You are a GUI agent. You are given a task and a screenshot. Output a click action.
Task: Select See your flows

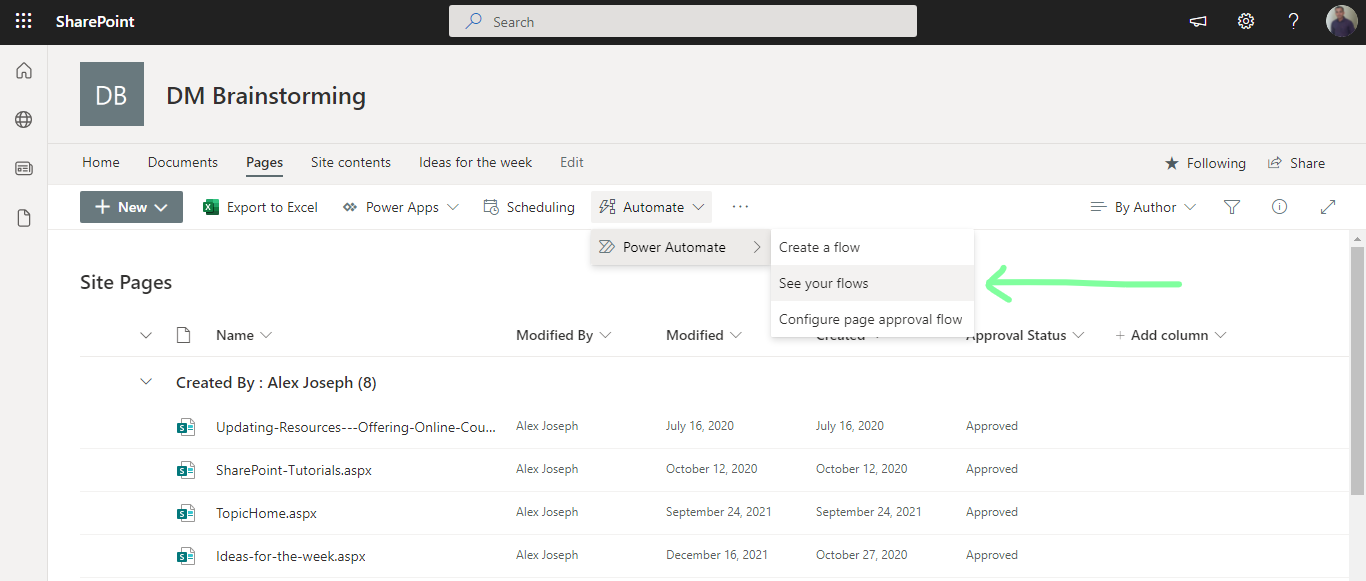click(872, 283)
